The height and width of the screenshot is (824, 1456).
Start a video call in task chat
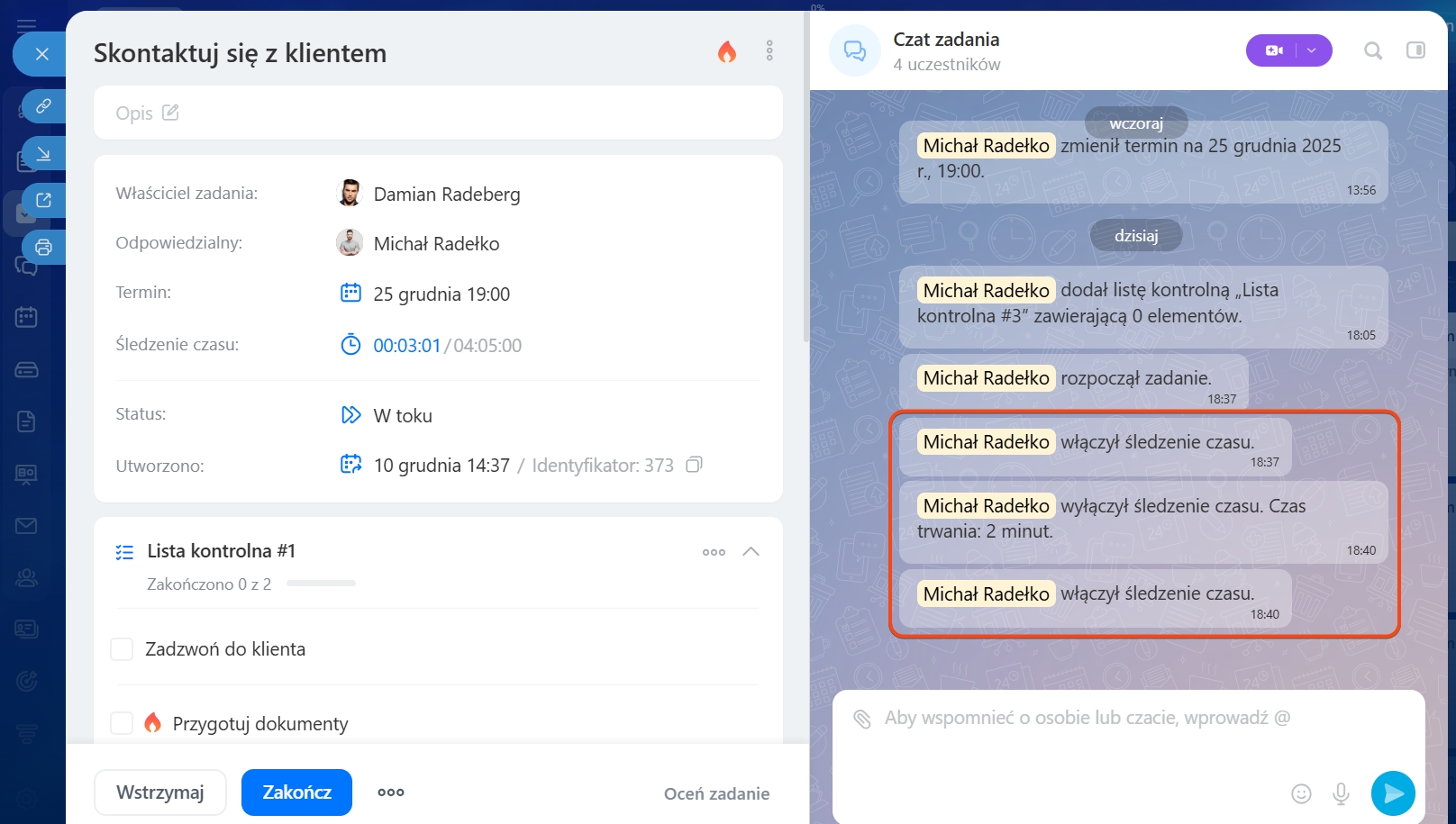click(1273, 50)
